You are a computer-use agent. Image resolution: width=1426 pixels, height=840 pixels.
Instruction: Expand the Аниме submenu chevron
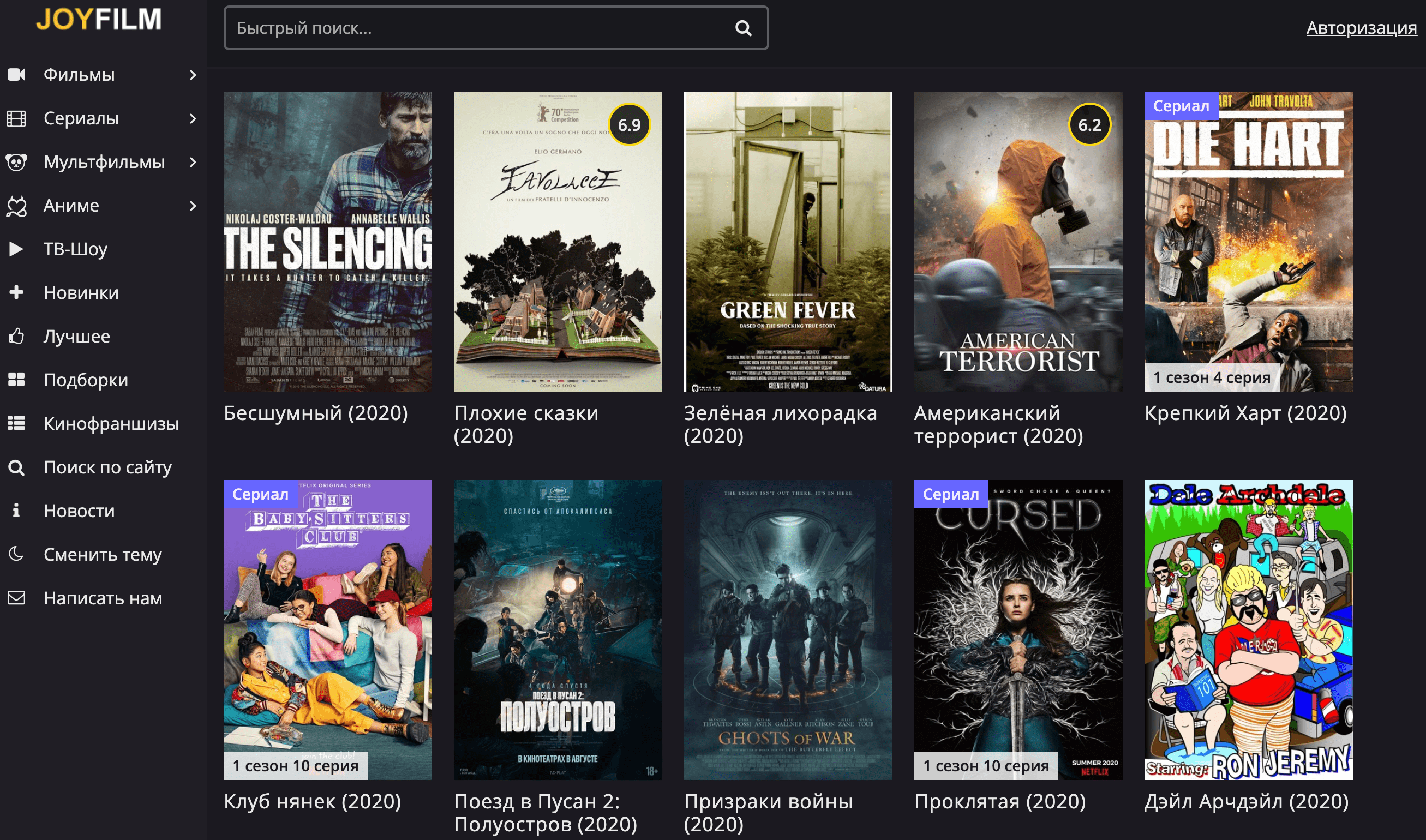tap(193, 206)
